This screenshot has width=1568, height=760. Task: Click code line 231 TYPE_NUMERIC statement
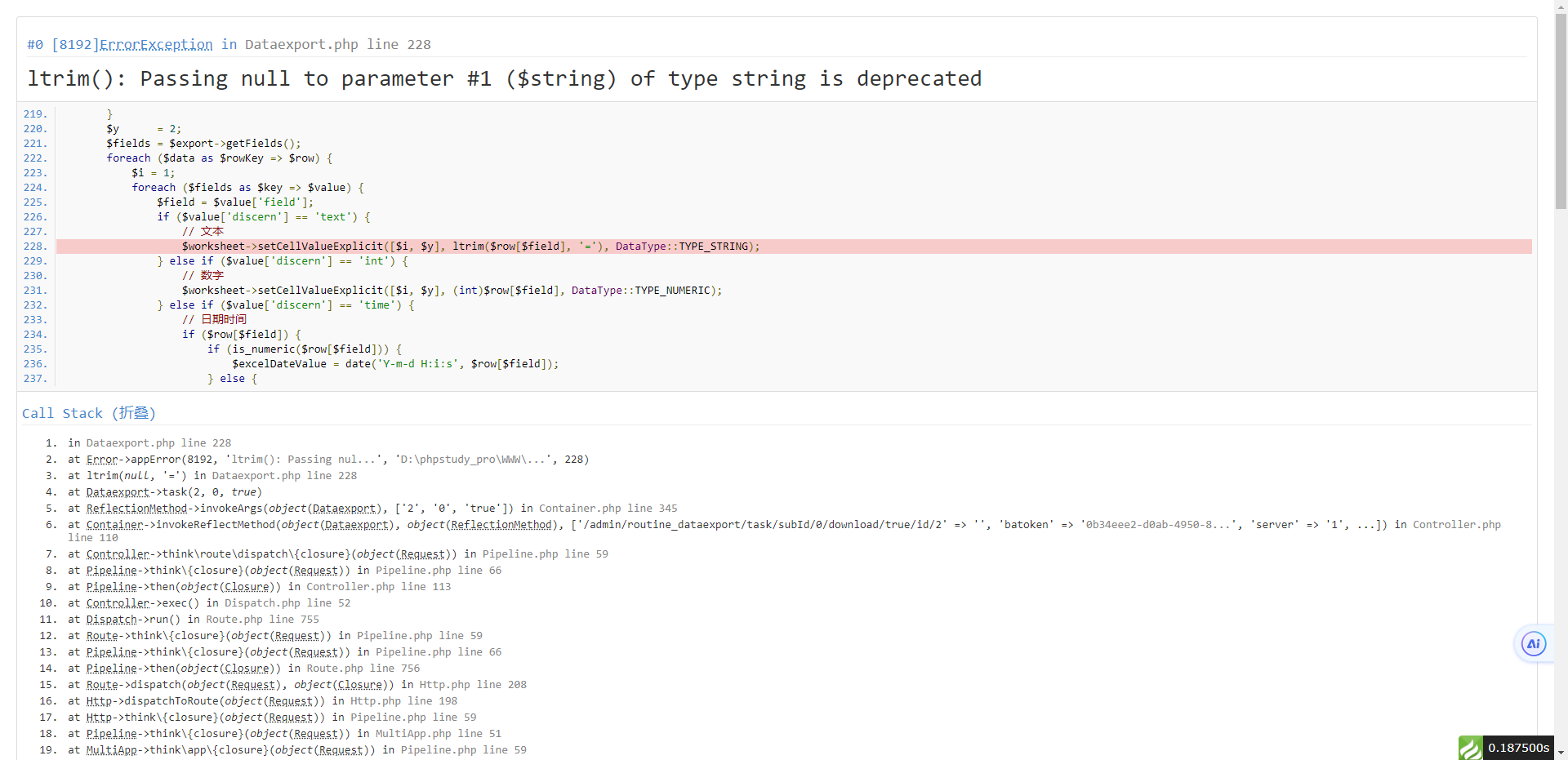point(452,291)
